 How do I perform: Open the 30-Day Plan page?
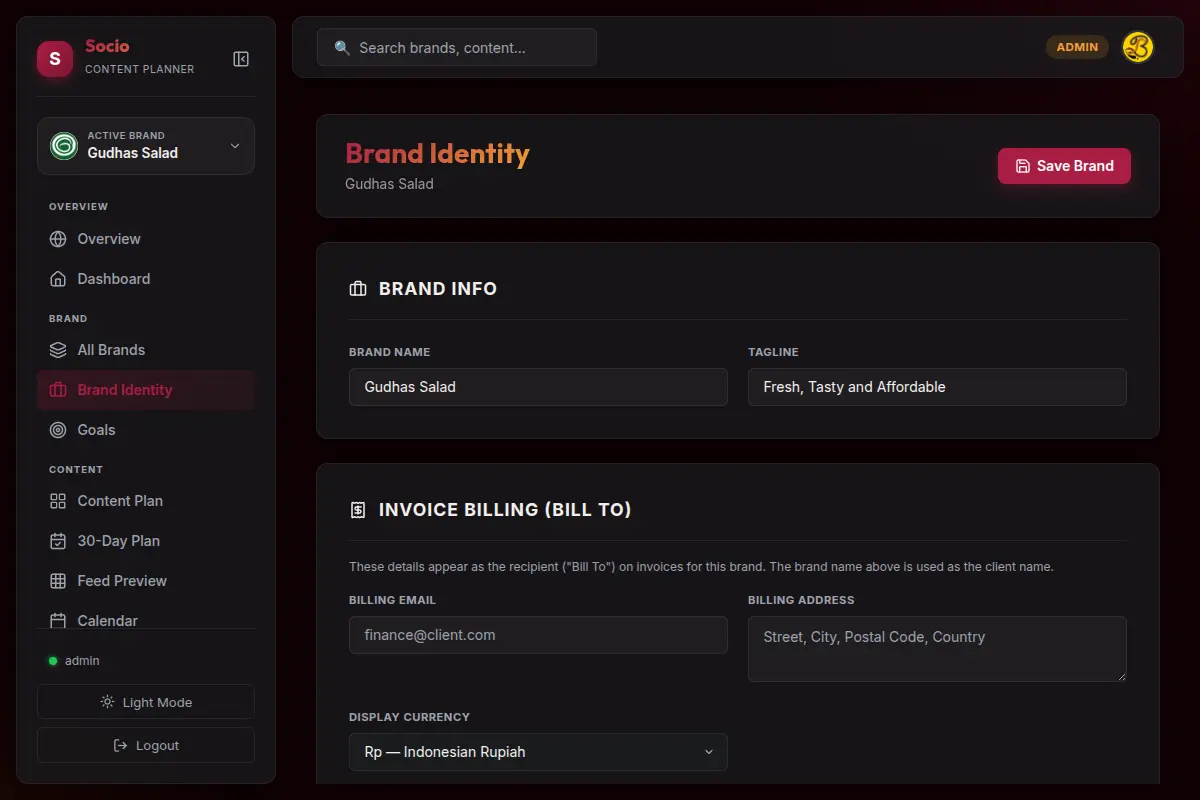pos(146,541)
